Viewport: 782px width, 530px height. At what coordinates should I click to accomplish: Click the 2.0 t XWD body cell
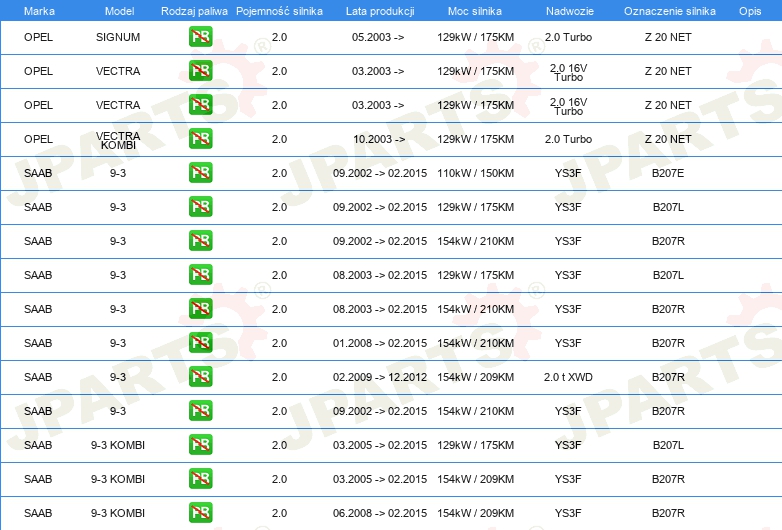[x=568, y=377]
